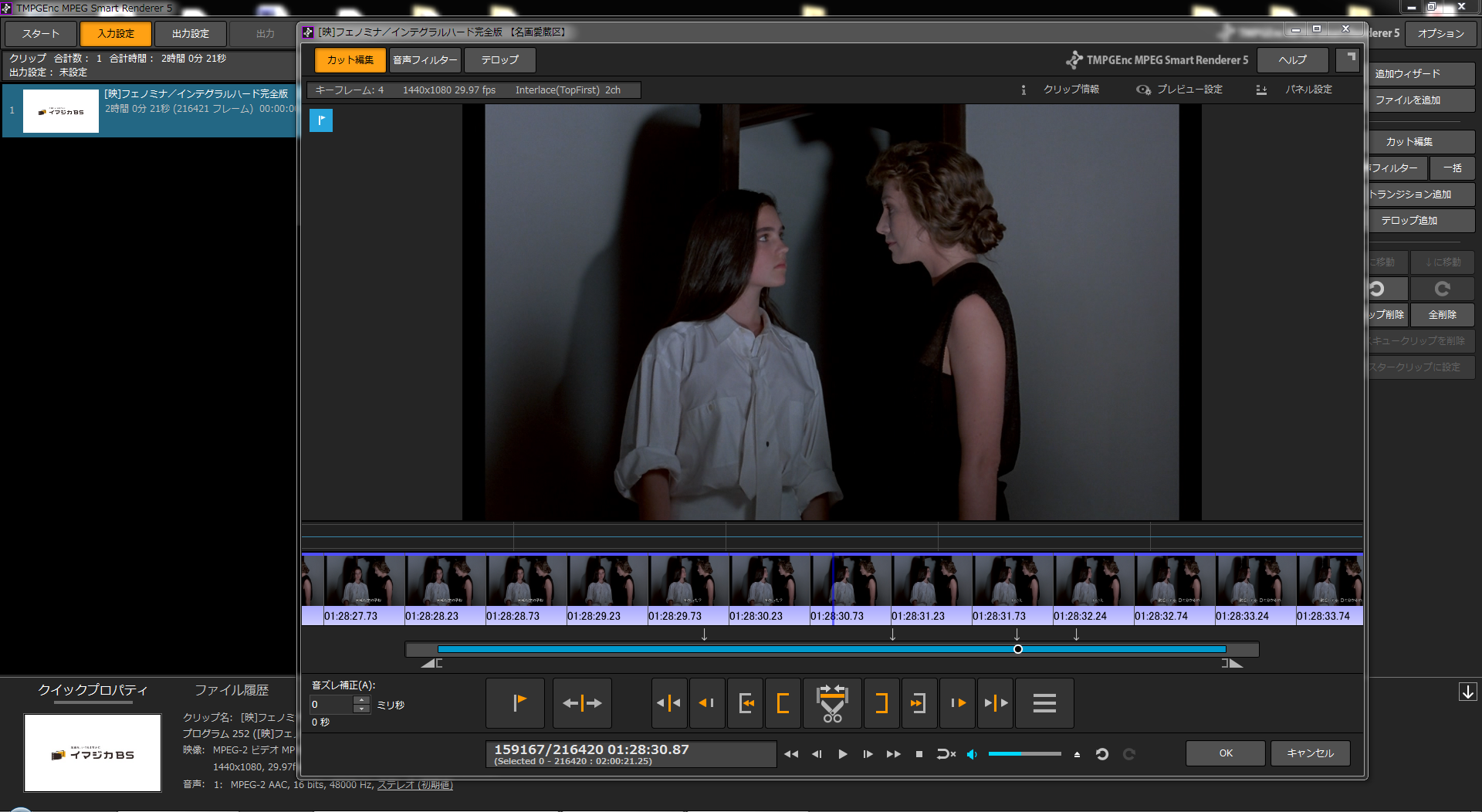Adjust the playback volume slider
The image size is (1482, 812).
(1025, 753)
